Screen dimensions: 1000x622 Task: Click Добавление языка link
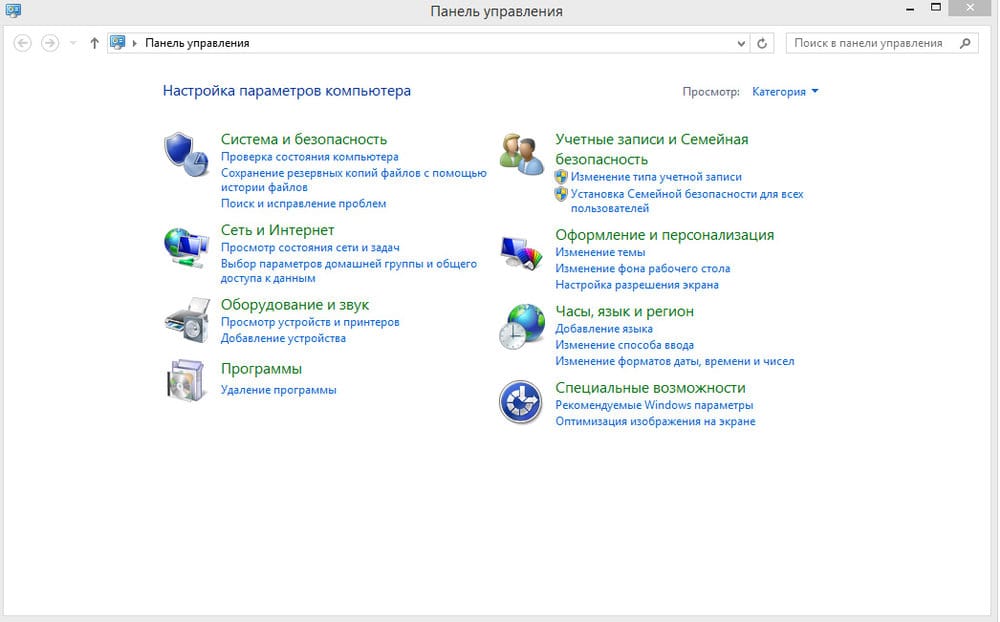click(x=604, y=328)
